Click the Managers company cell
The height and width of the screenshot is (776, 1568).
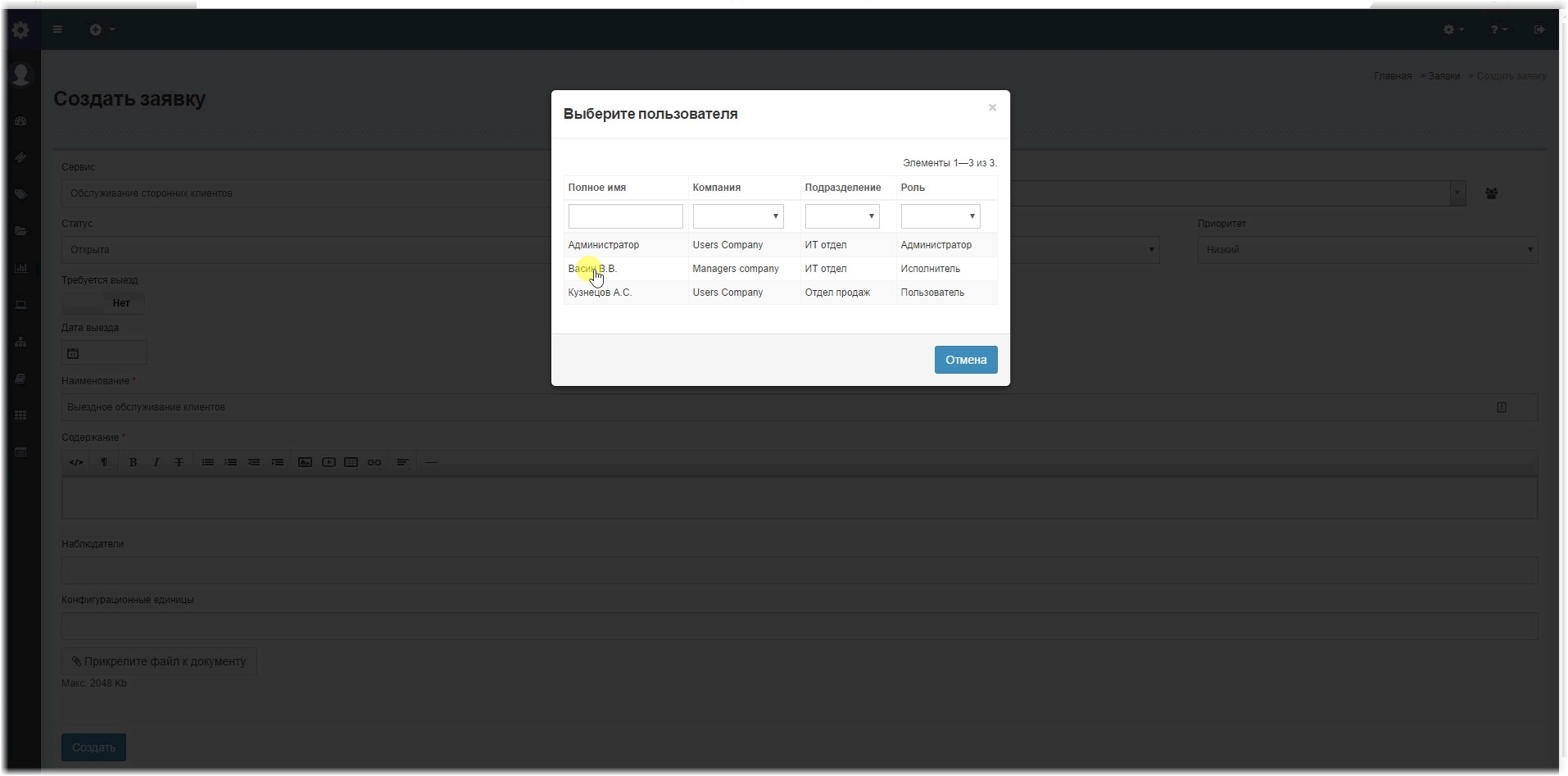point(735,269)
